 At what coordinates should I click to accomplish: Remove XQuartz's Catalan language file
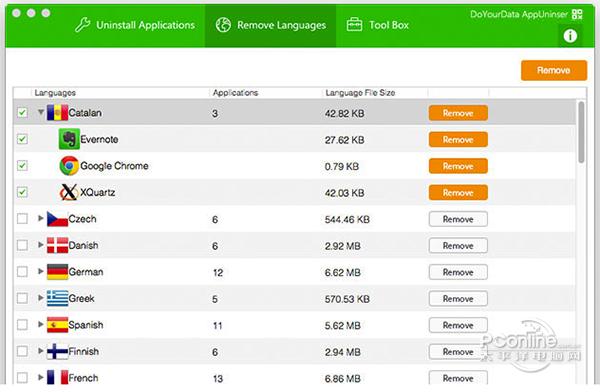458,193
